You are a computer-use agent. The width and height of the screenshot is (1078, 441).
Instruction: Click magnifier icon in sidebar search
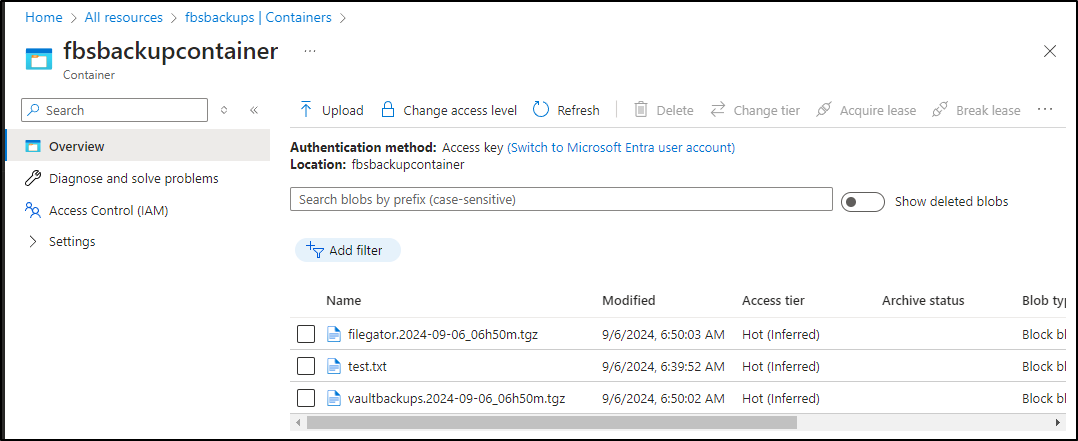point(34,110)
